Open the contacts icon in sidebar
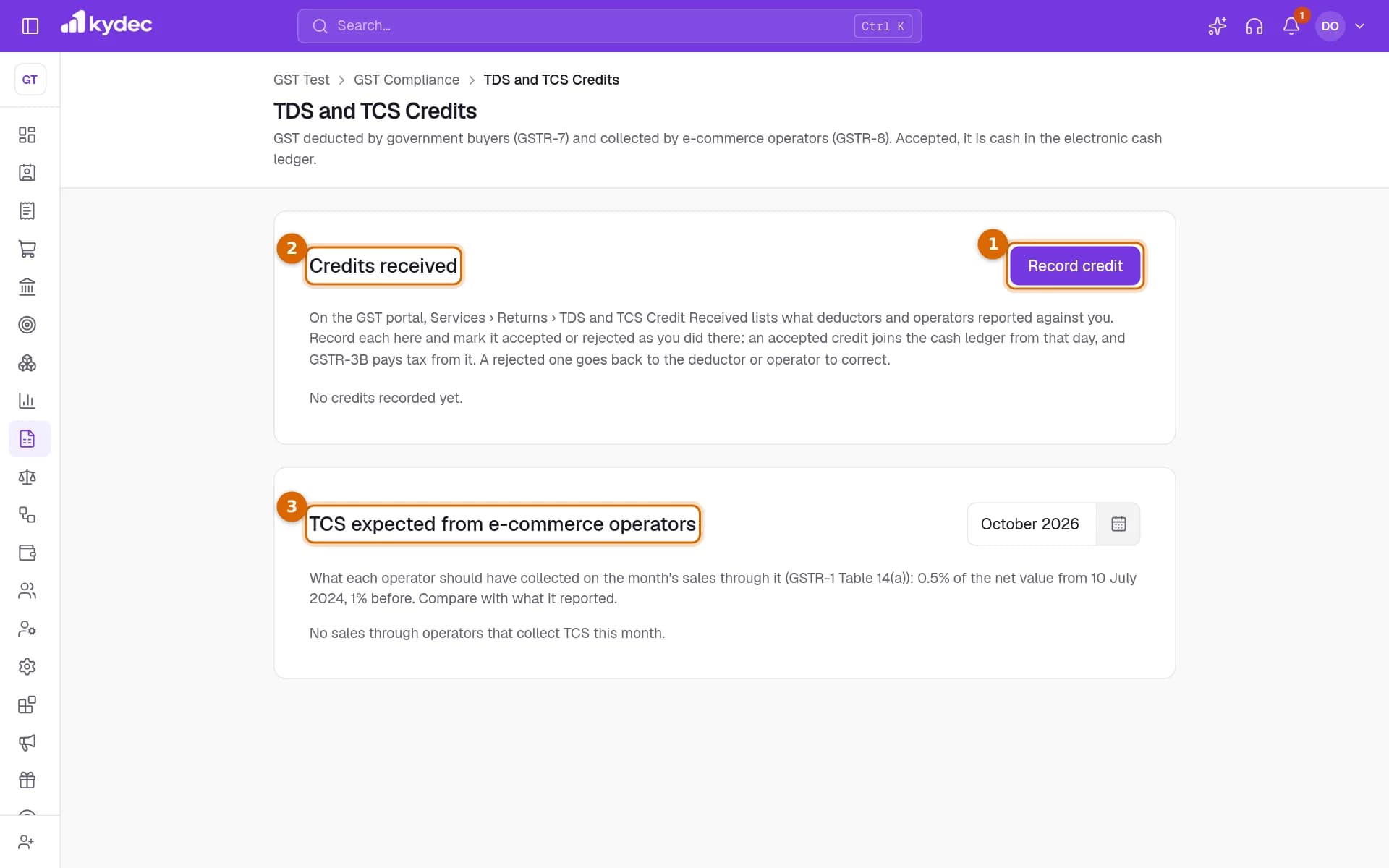This screenshot has height=868, width=1389. (x=27, y=173)
